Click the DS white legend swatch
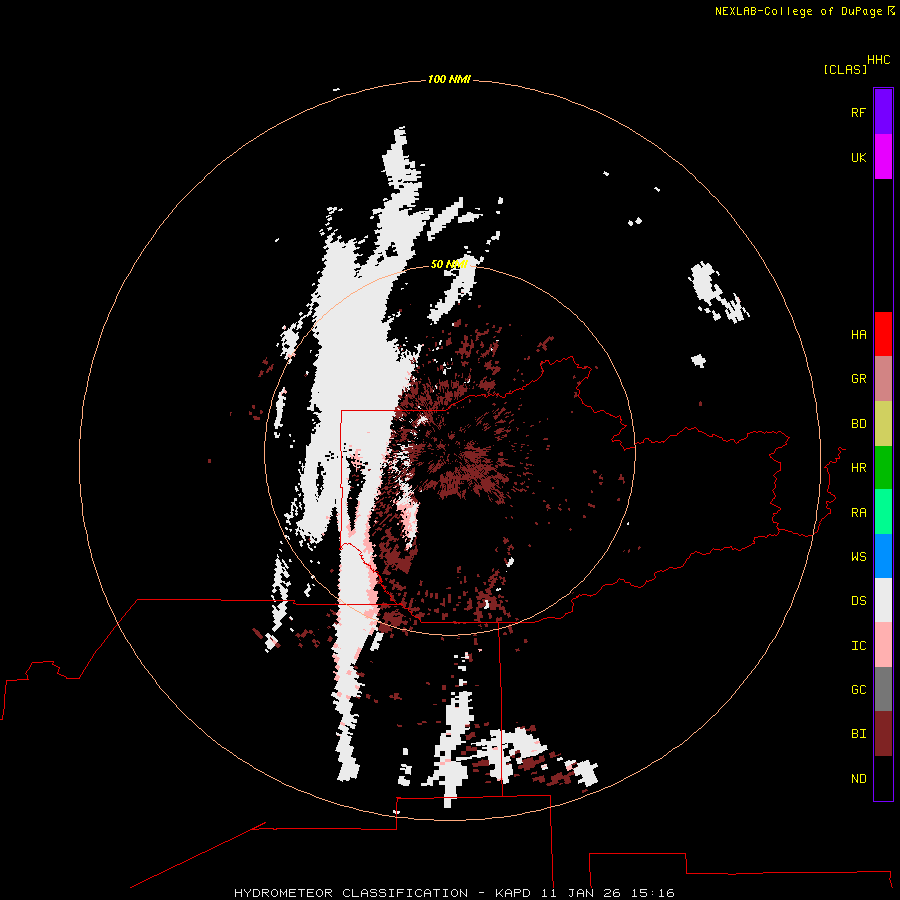The width and height of the screenshot is (900, 900). point(883,600)
